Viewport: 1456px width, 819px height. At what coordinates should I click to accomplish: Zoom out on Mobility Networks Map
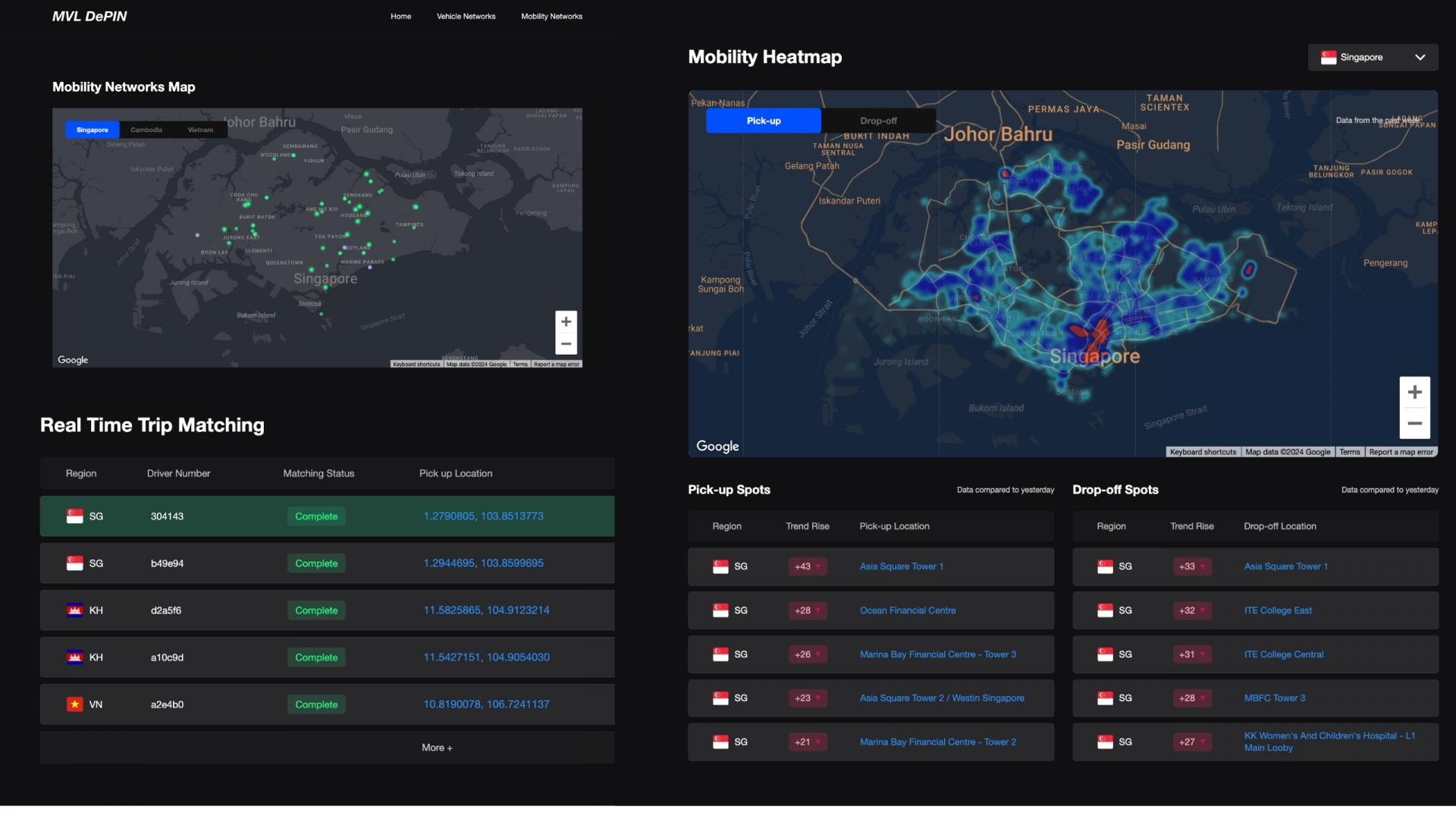click(x=566, y=344)
